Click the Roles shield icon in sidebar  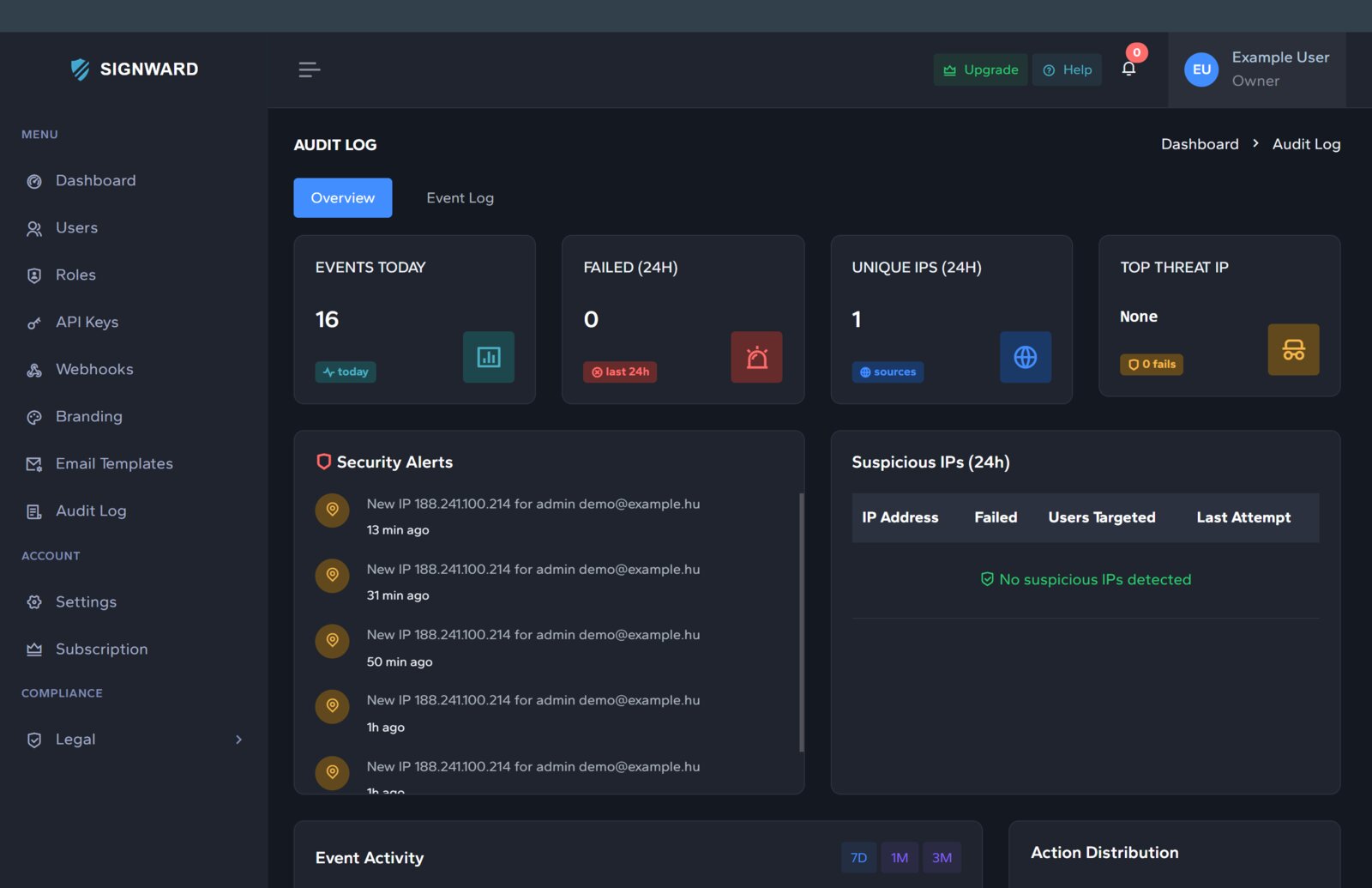[x=34, y=275]
